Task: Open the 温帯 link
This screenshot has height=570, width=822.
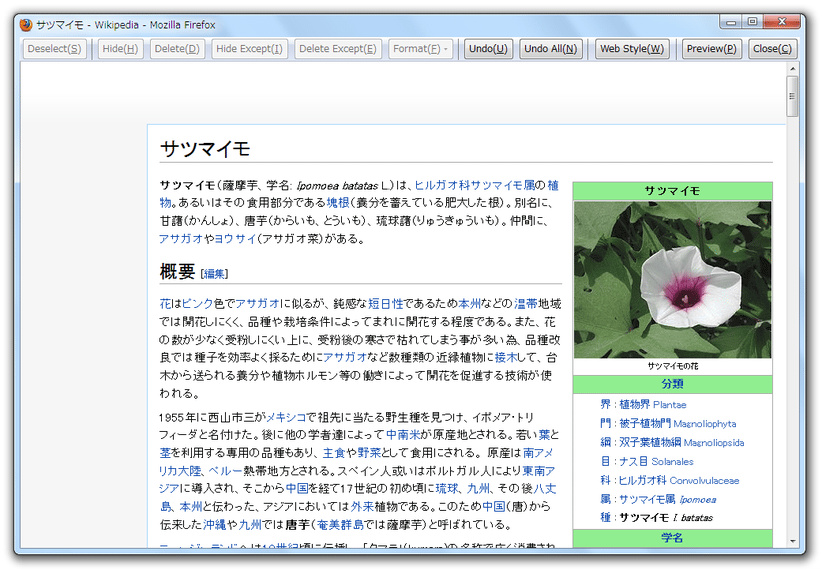Action: [x=525, y=304]
